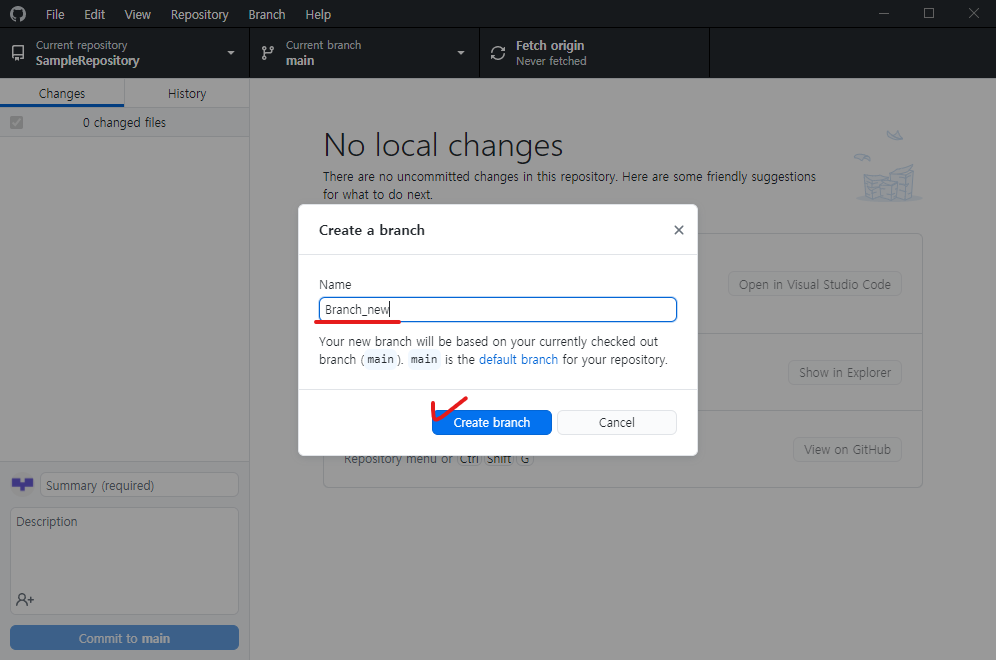Expand the Current branch dropdown

pyautogui.click(x=365, y=53)
